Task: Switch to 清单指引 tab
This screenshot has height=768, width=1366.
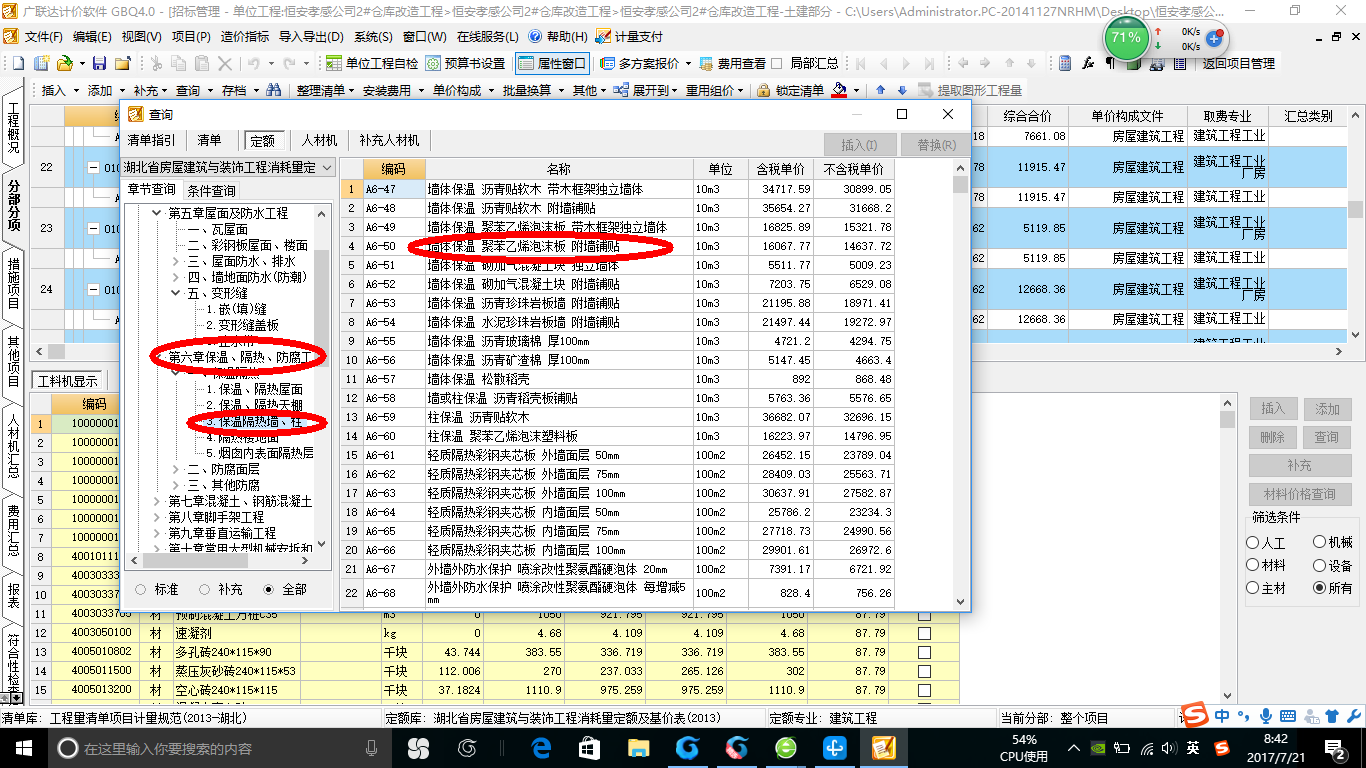Action: coord(151,140)
